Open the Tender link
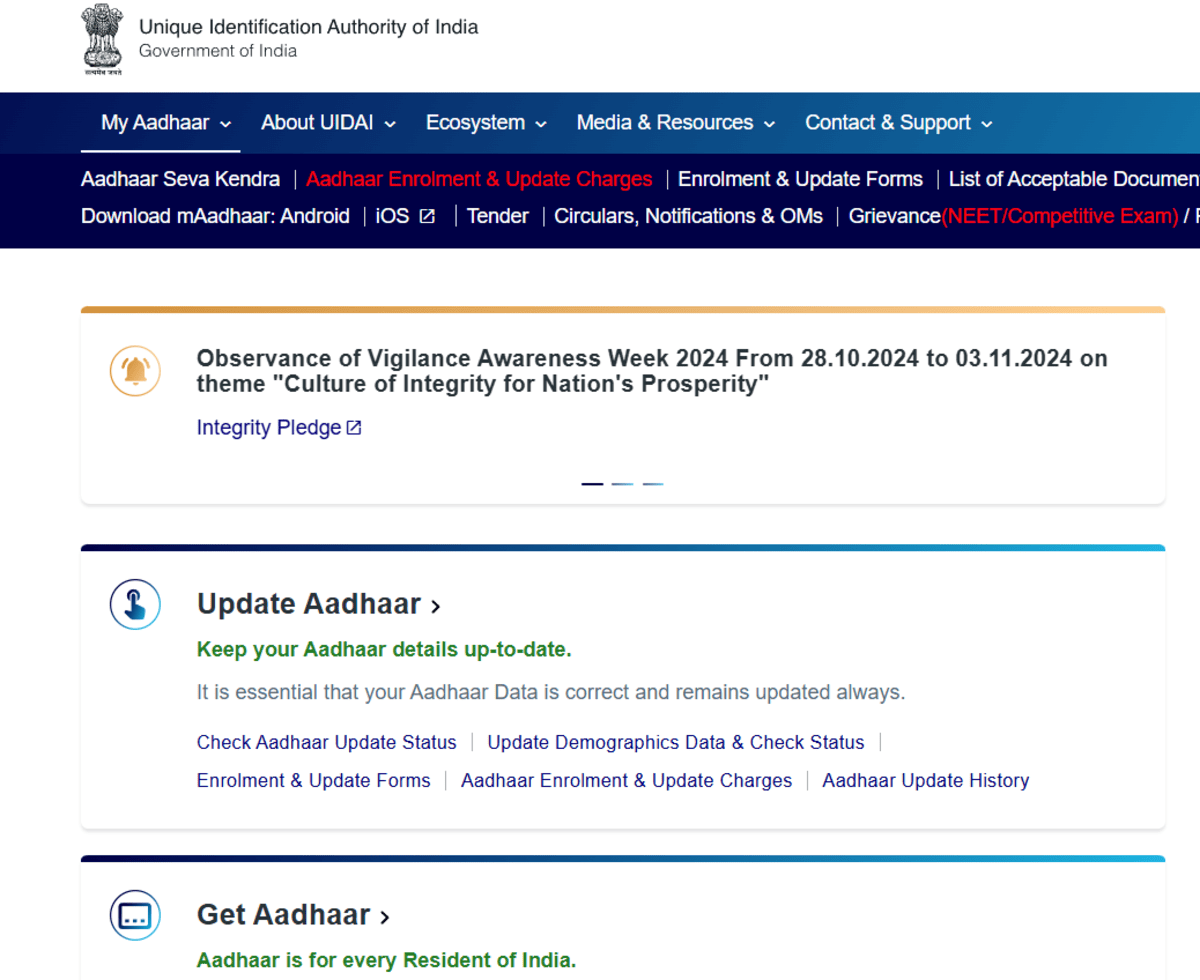This screenshot has width=1200, height=980. [x=498, y=216]
